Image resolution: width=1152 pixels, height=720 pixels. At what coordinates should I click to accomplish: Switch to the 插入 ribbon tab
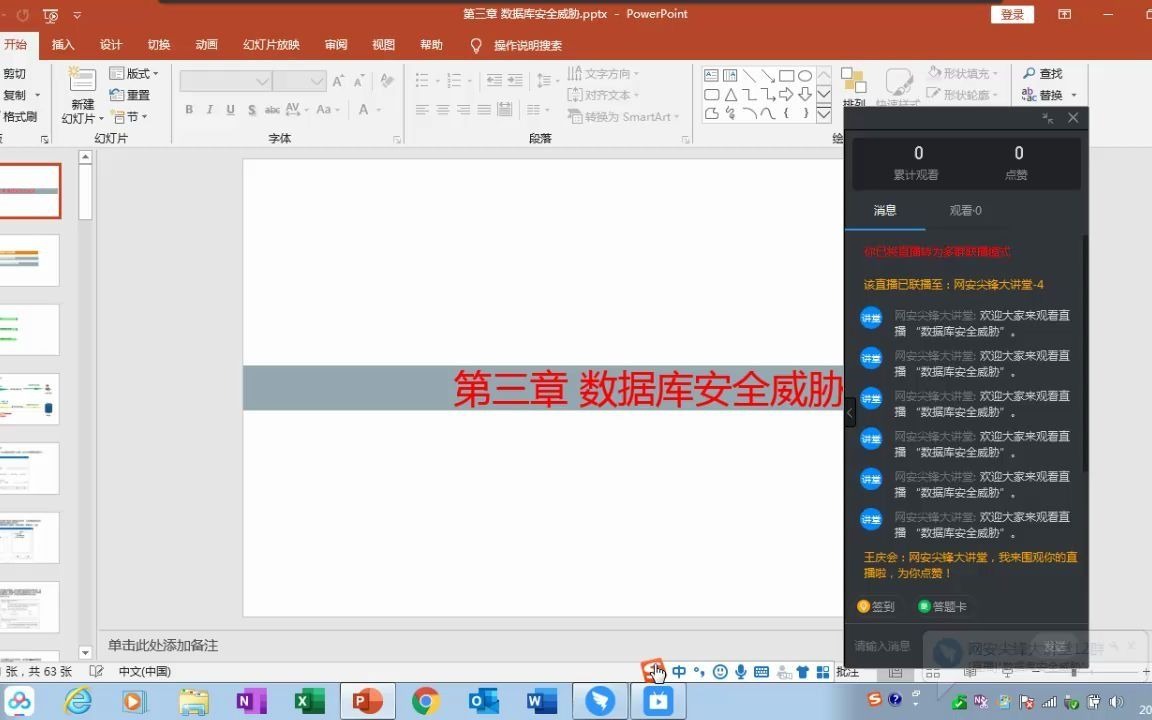point(64,44)
